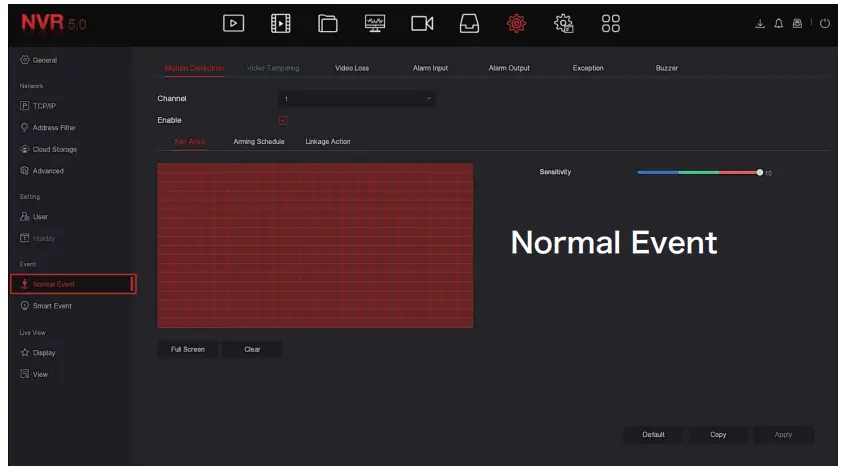
Task: Open General settings in sidebar
Action: tap(38, 60)
